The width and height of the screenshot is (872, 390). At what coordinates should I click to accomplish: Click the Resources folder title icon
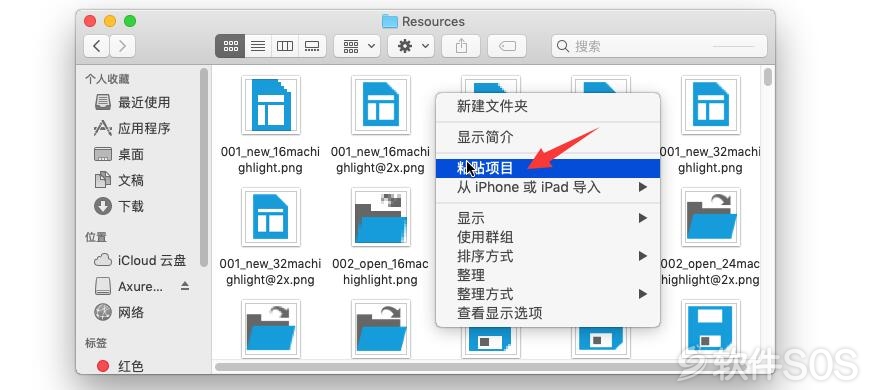[390, 22]
